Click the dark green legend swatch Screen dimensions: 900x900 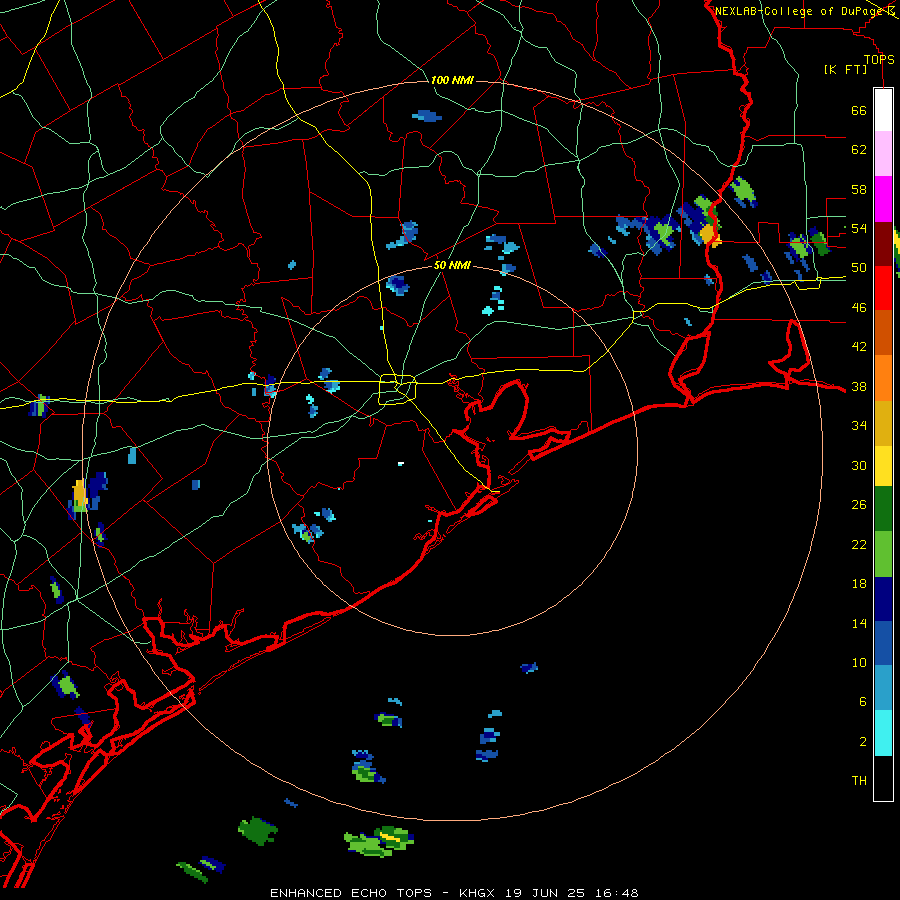tap(883, 509)
